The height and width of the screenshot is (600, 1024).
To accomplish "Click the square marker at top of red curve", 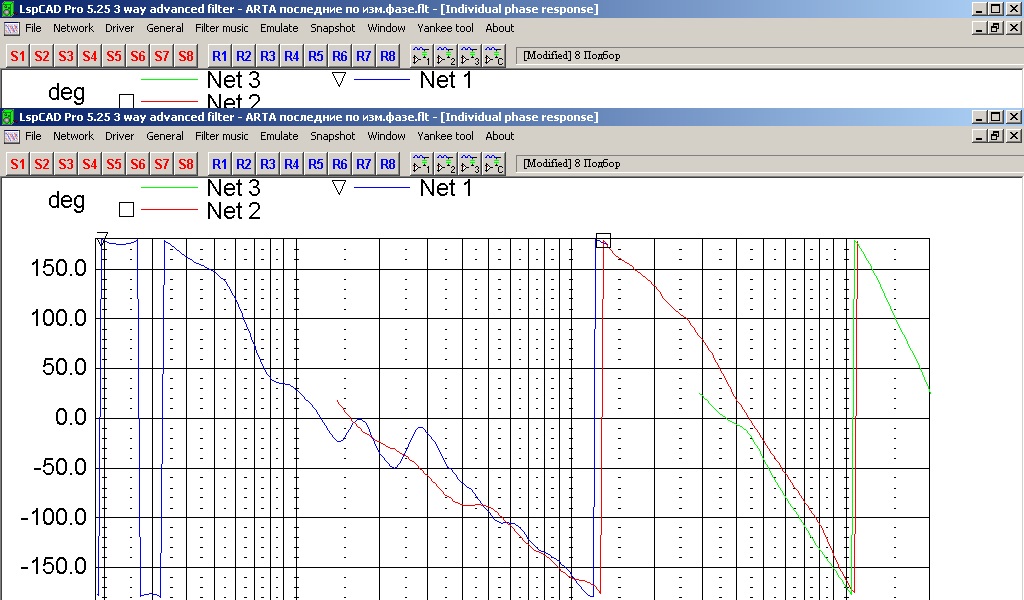I will [603, 240].
